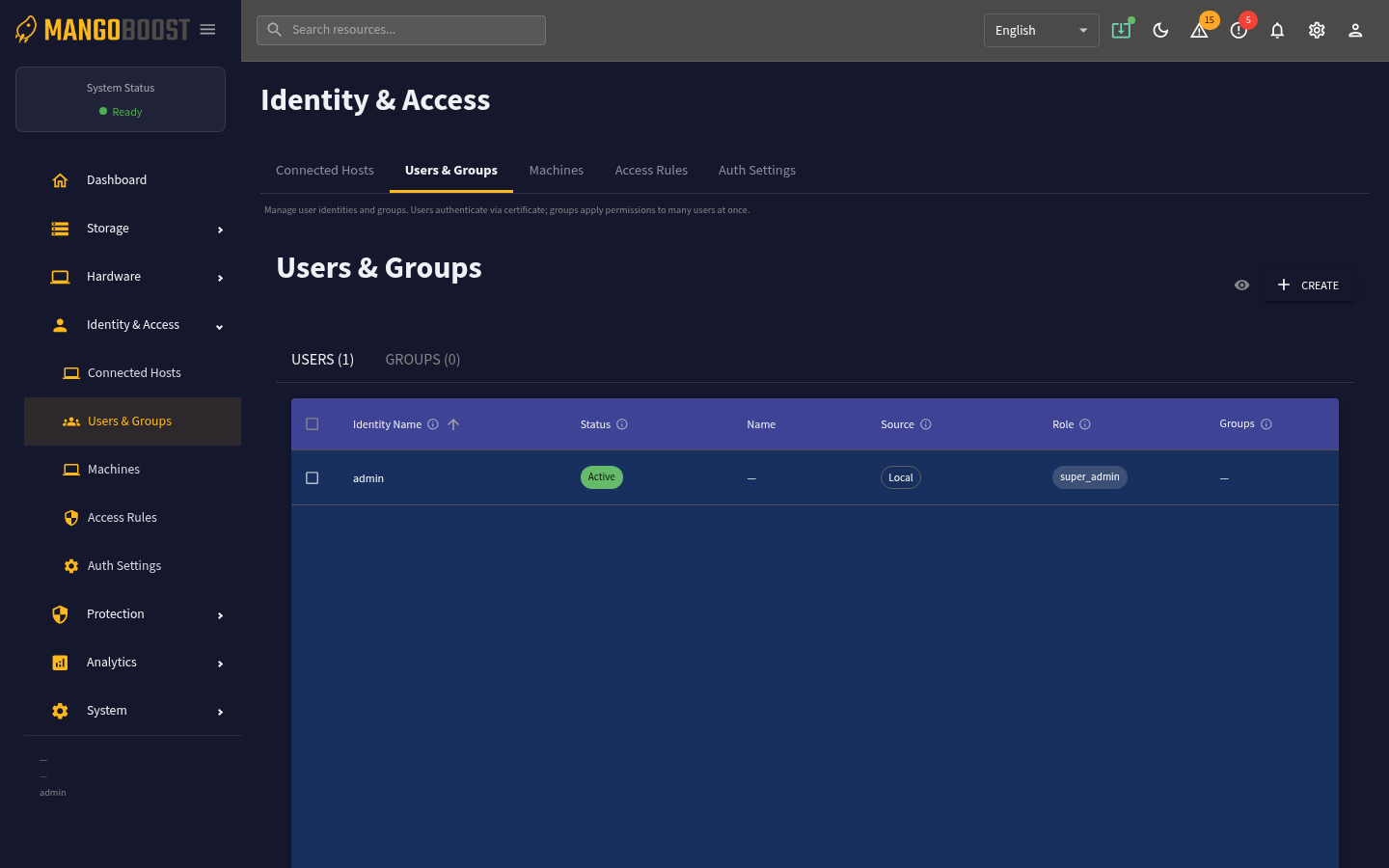This screenshot has height=868, width=1389.
Task: Click the Access Rules shield icon
Action: point(71,518)
